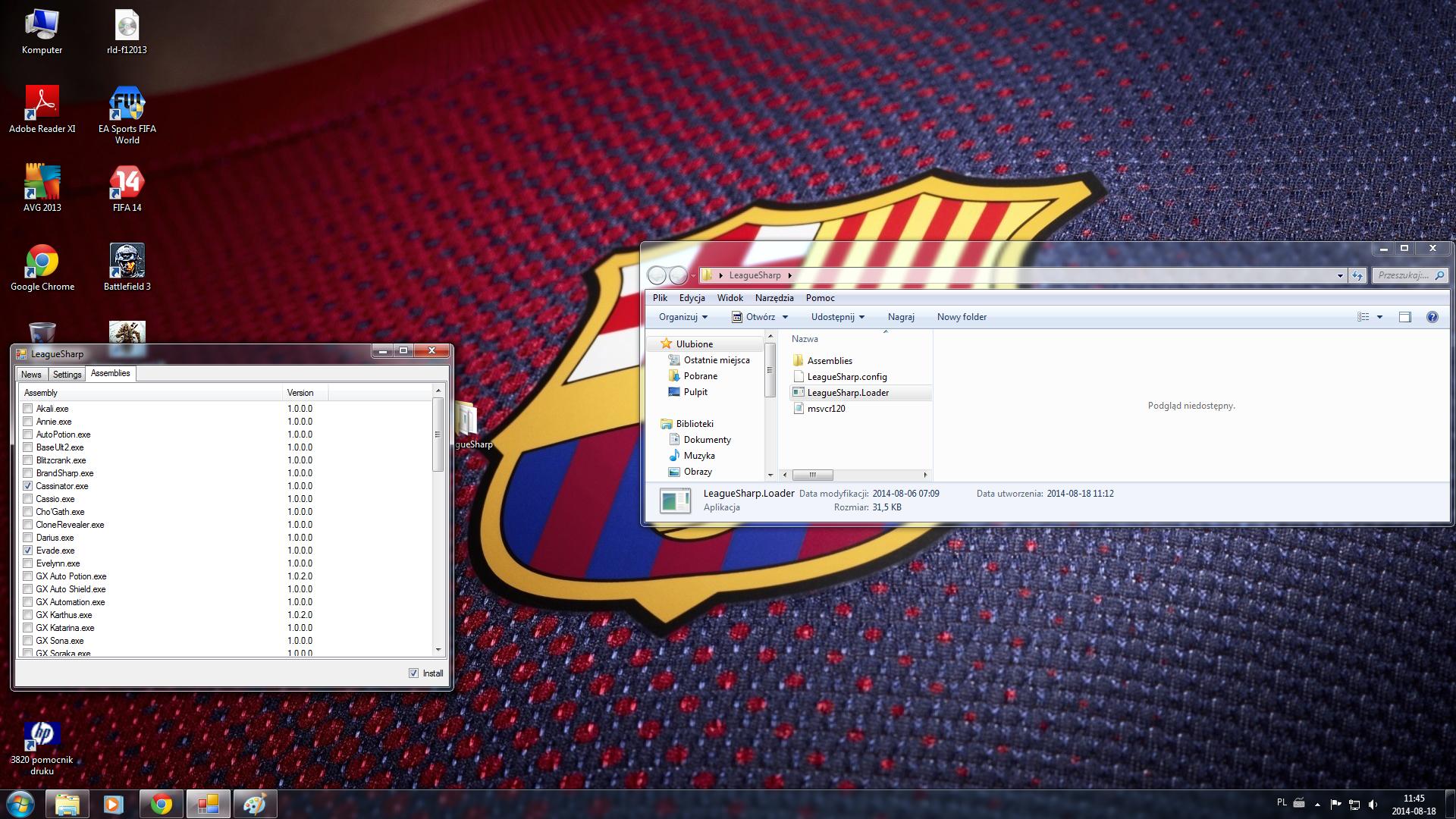Open the Organizuj dropdown menu
Viewport: 1456px width, 819px height.
(x=683, y=317)
